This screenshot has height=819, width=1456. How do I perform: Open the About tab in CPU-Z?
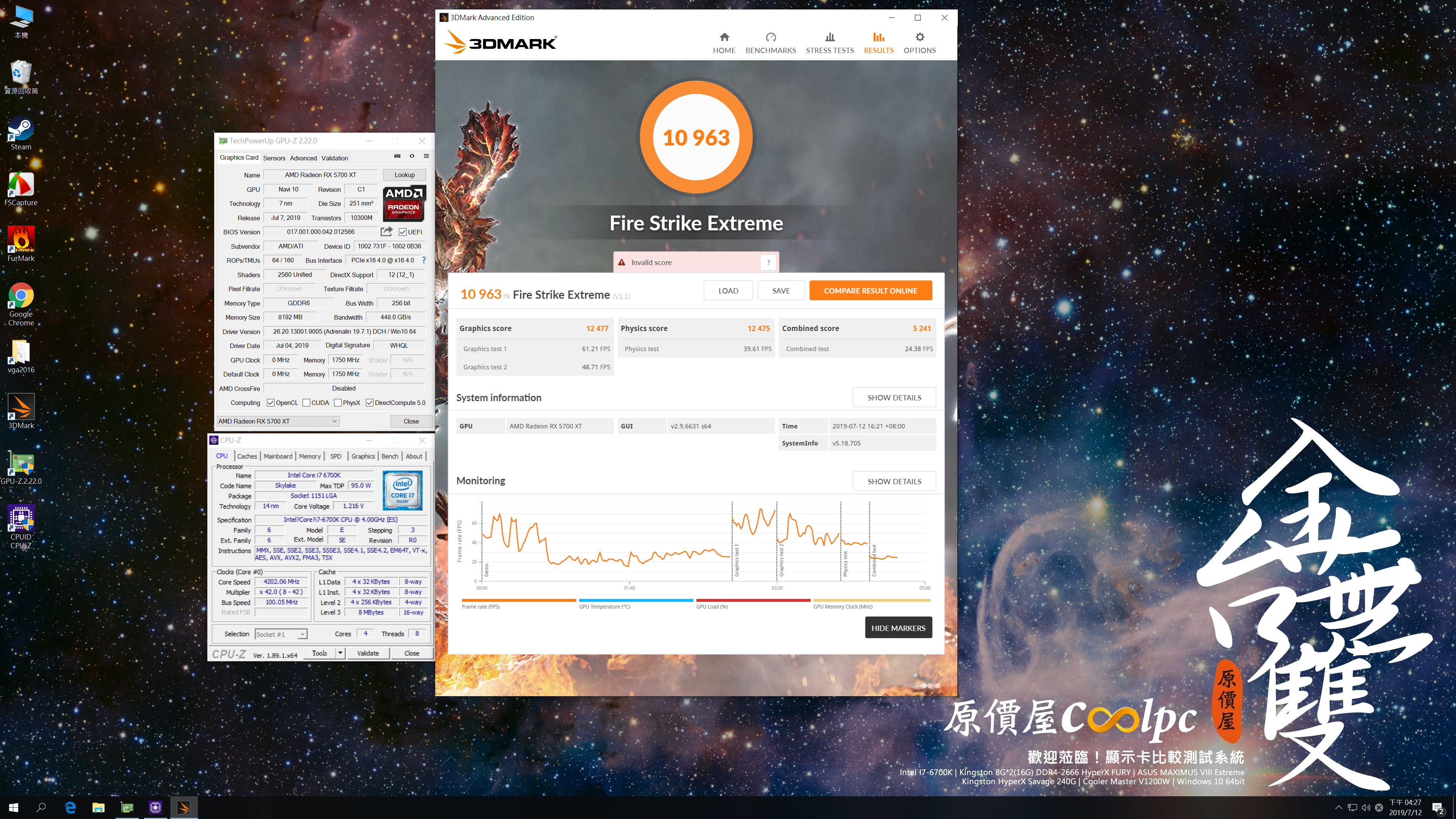tap(414, 456)
